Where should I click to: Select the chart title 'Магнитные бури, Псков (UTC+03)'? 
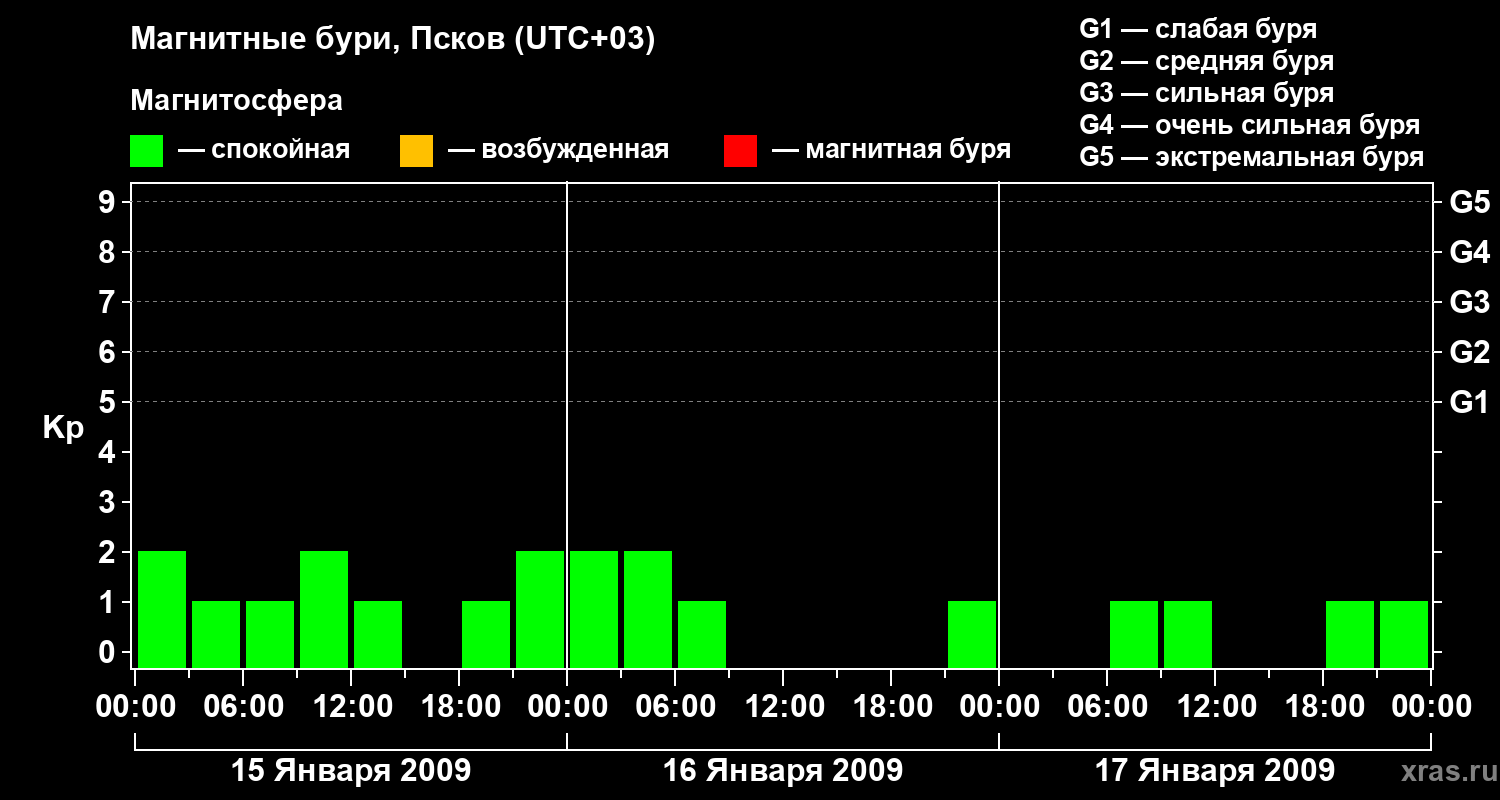click(393, 40)
